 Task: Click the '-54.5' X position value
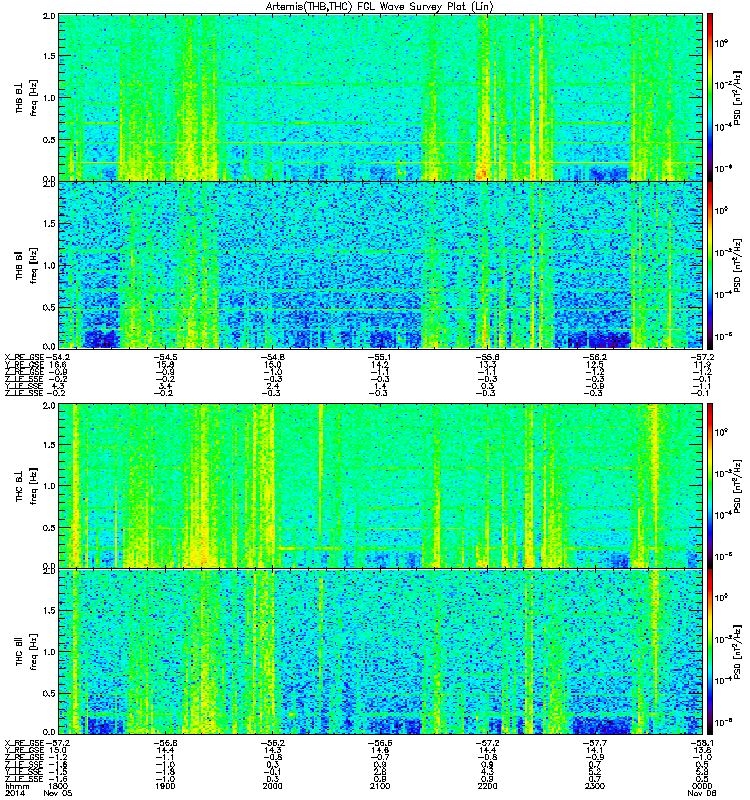pyautogui.click(x=164, y=357)
